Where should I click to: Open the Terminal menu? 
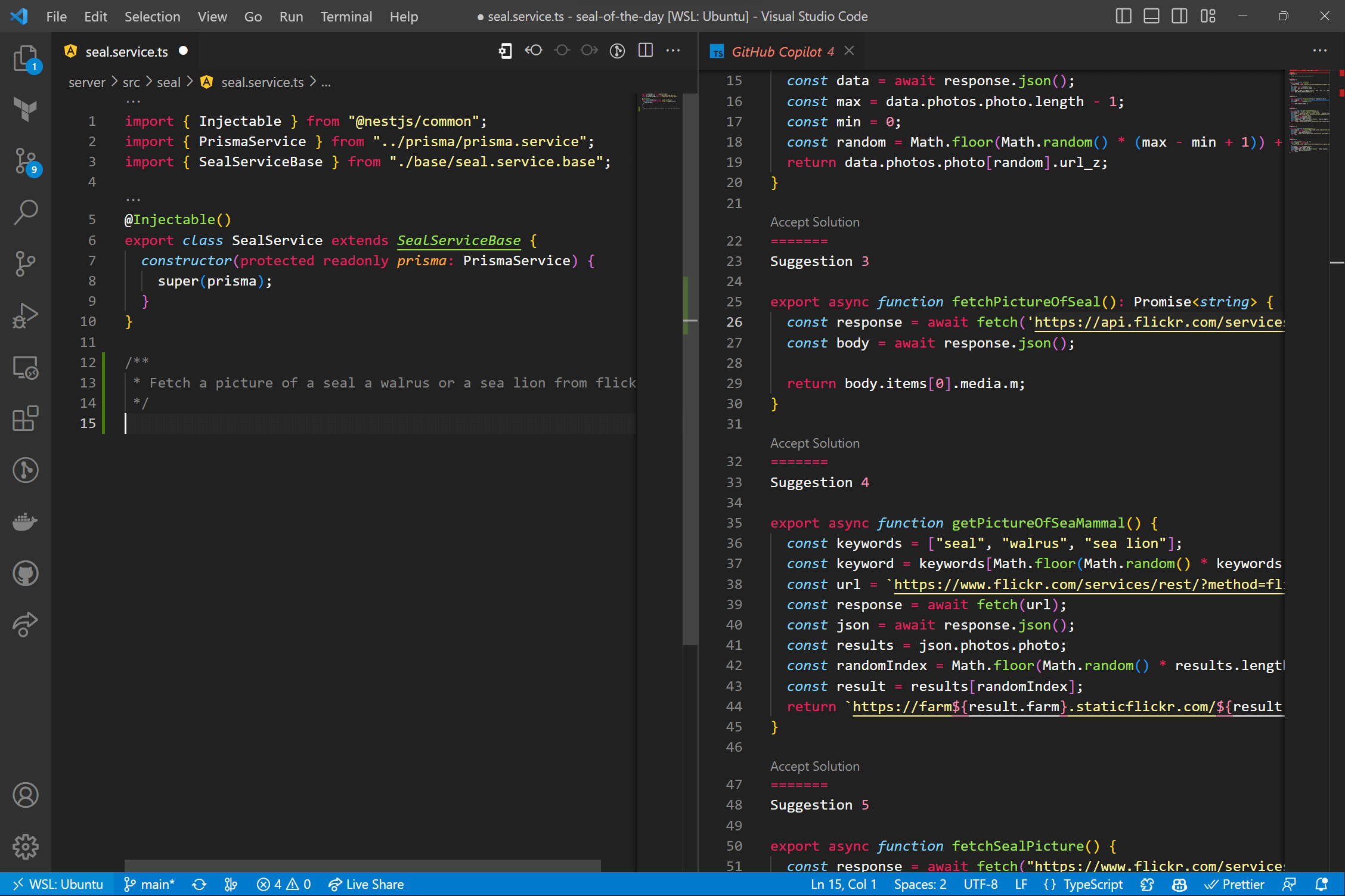pos(346,17)
